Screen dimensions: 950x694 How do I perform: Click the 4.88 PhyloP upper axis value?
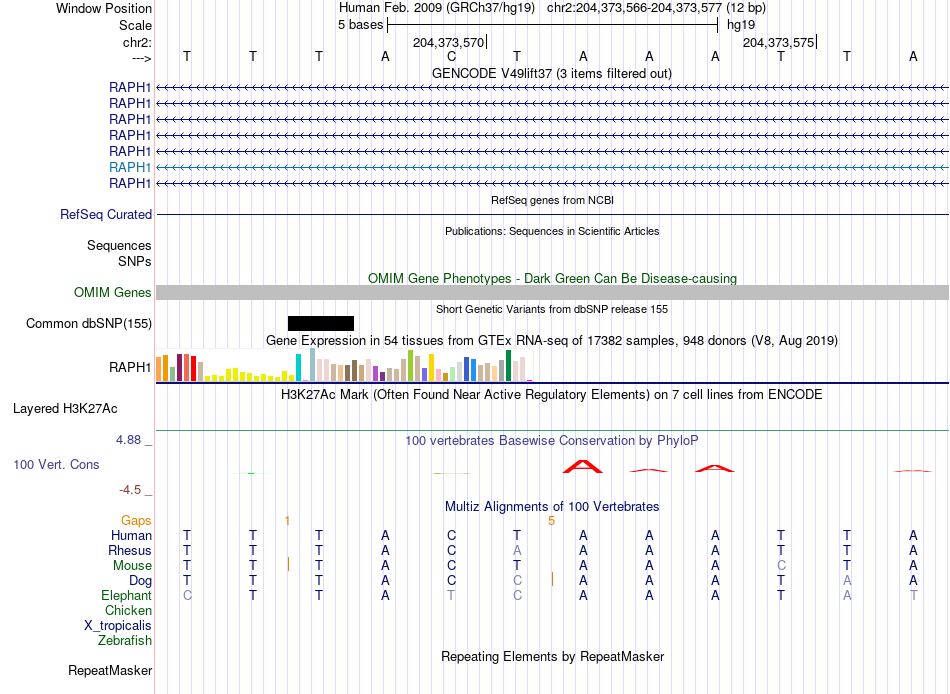click(128, 440)
